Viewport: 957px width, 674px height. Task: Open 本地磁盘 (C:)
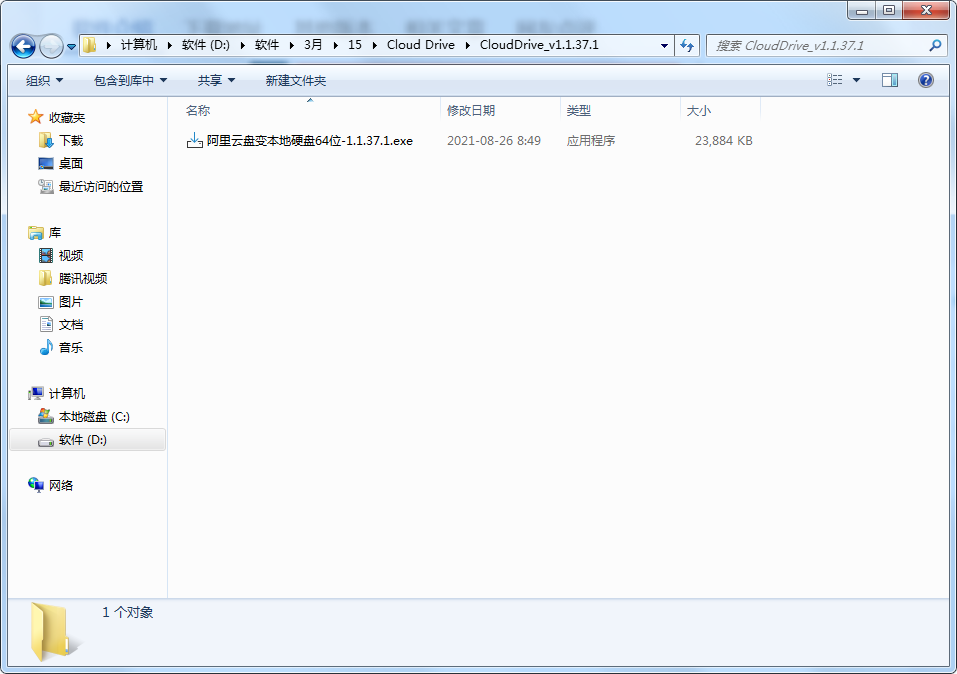coord(94,416)
